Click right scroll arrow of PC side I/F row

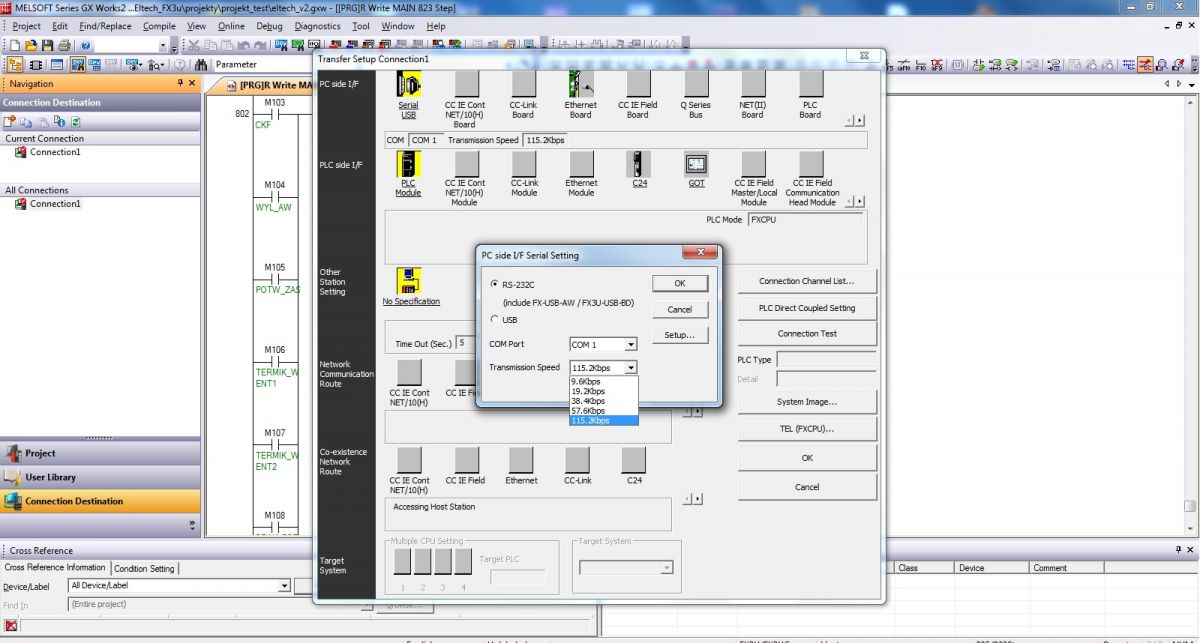[860, 121]
